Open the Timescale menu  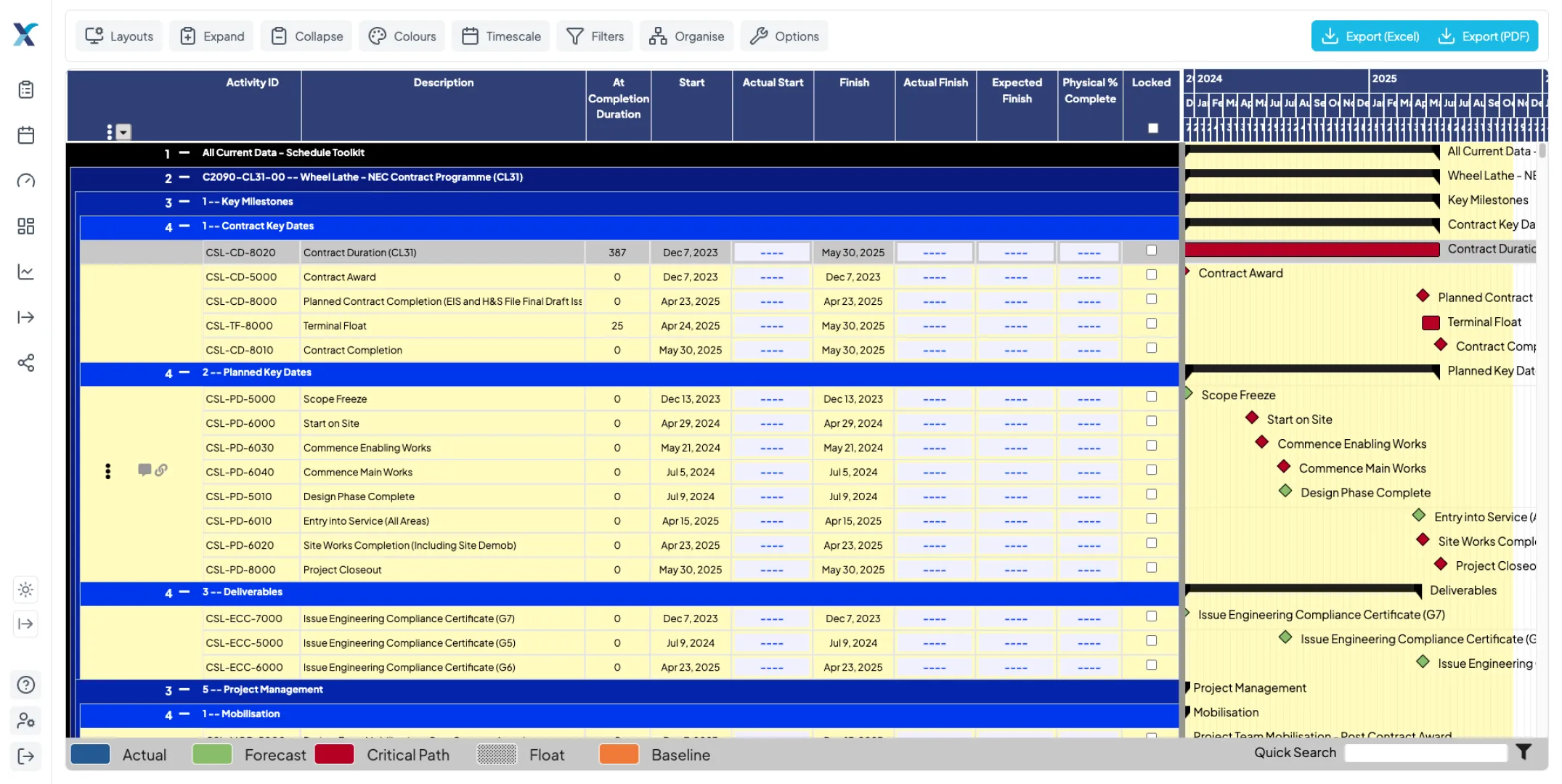coord(500,36)
